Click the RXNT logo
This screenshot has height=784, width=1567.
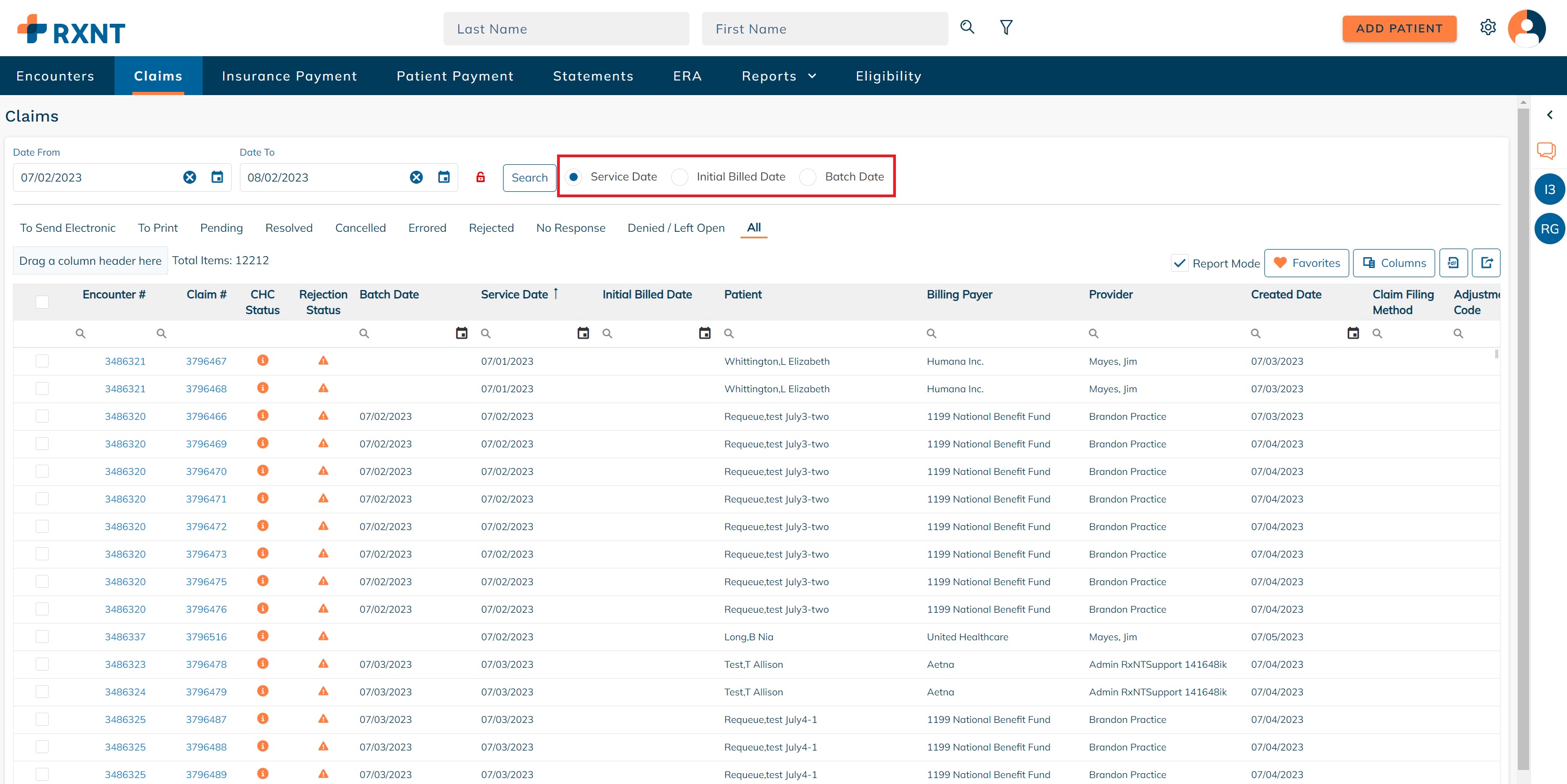tap(71, 29)
